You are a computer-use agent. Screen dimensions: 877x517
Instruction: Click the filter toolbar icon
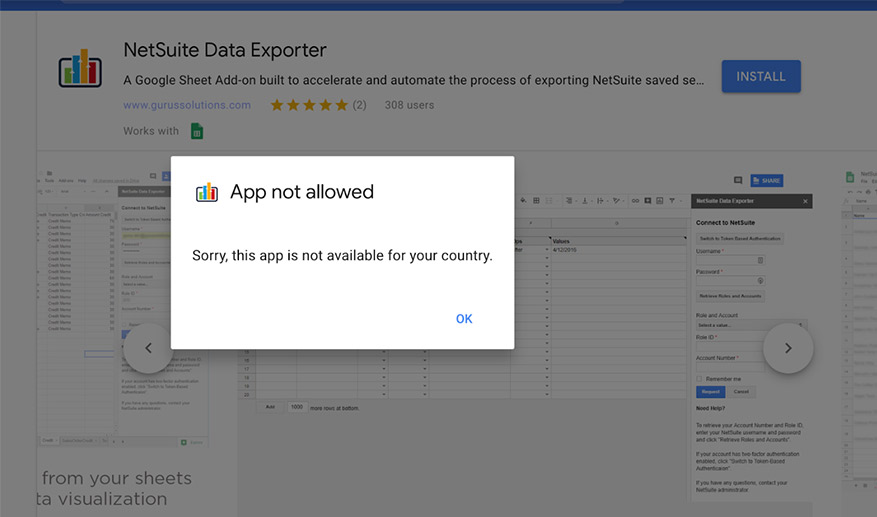[672, 201]
